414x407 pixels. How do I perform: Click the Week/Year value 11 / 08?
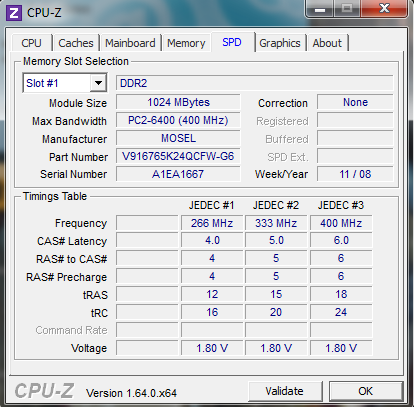coord(355,174)
